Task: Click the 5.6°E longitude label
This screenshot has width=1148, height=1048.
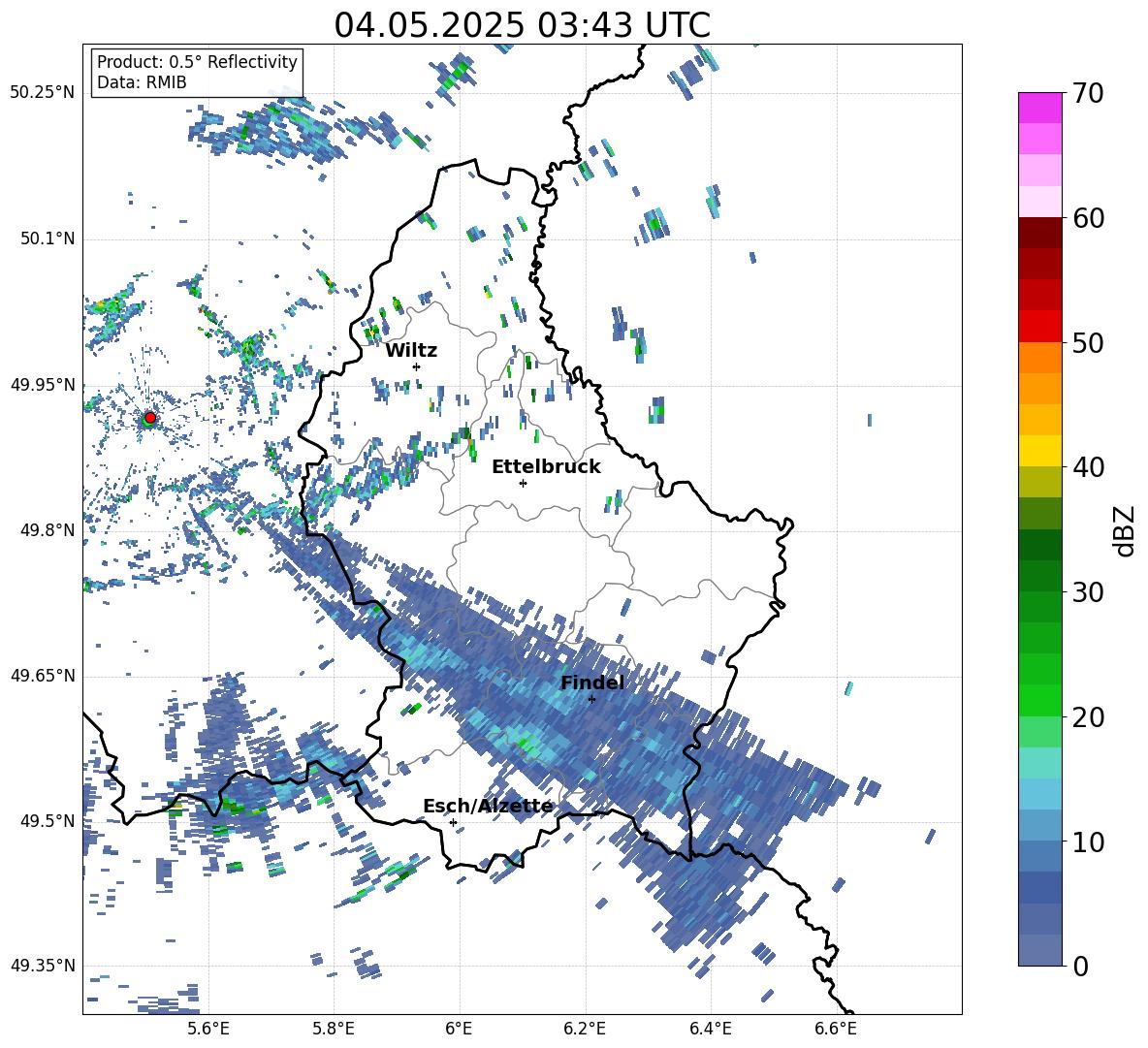Action: click(x=208, y=1029)
